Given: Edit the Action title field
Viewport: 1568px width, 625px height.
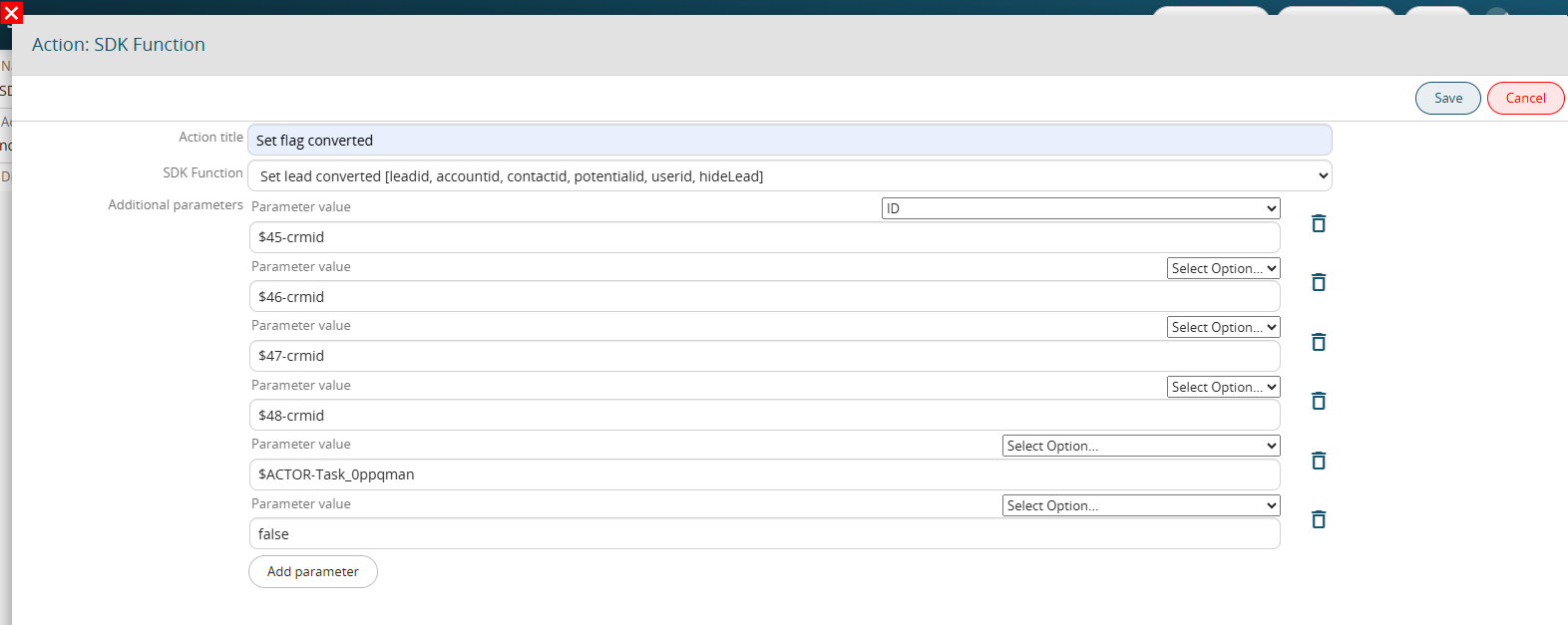Looking at the screenshot, I should pyautogui.click(x=790, y=140).
